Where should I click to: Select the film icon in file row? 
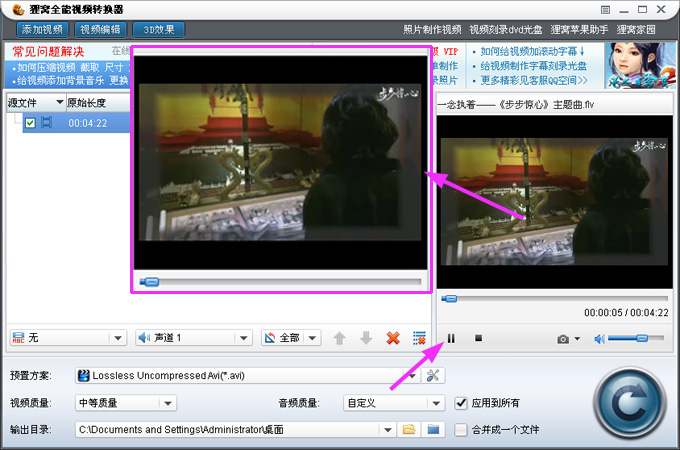coord(46,123)
